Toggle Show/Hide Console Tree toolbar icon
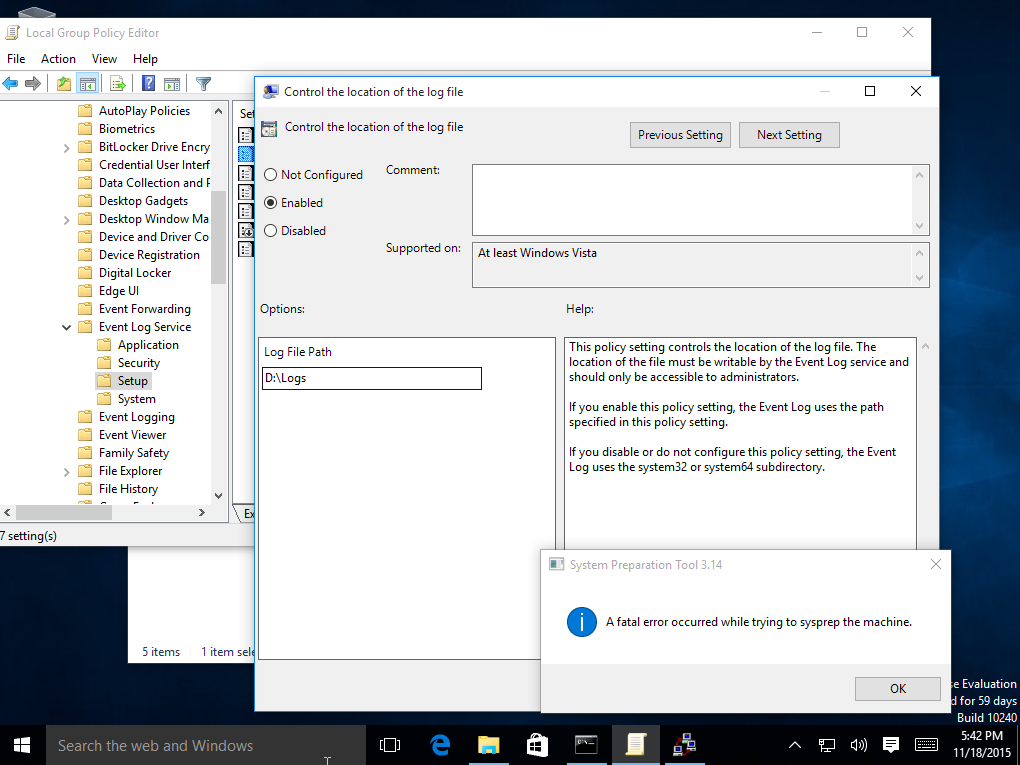Screen dimensions: 1020x765 point(87,83)
